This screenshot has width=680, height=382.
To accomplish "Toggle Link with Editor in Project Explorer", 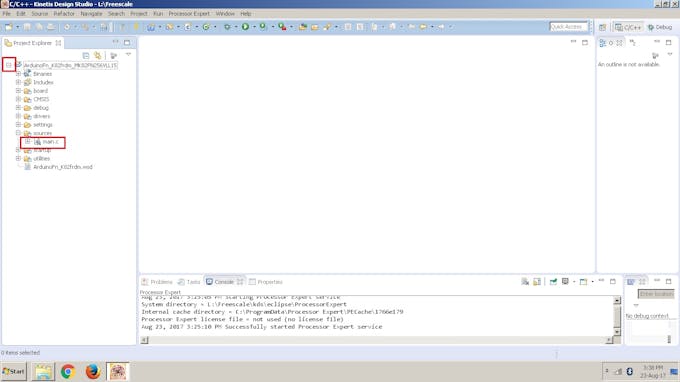I will (x=98, y=56).
